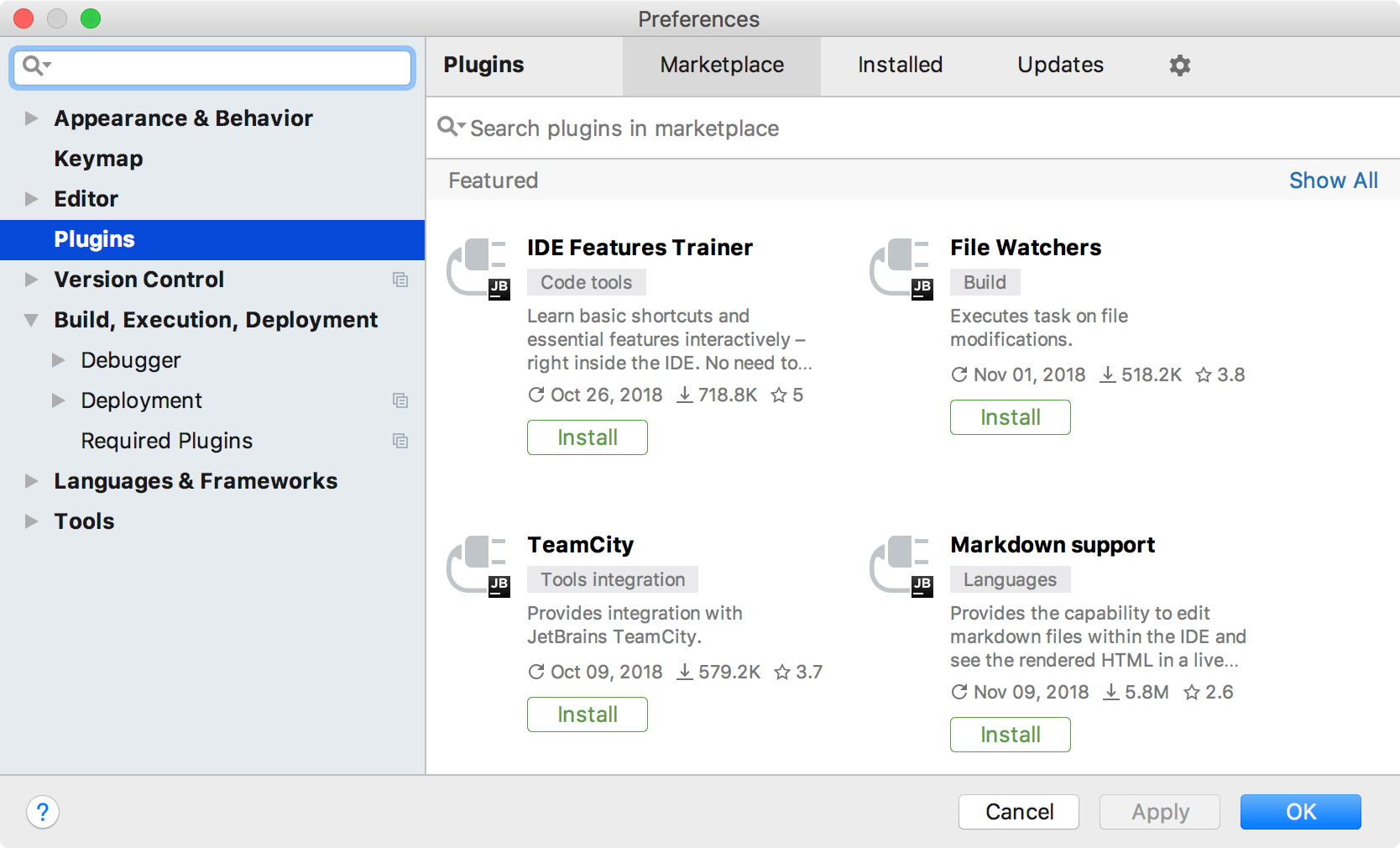The image size is (1400, 848).
Task: Click the Code tools tag
Action: (587, 282)
